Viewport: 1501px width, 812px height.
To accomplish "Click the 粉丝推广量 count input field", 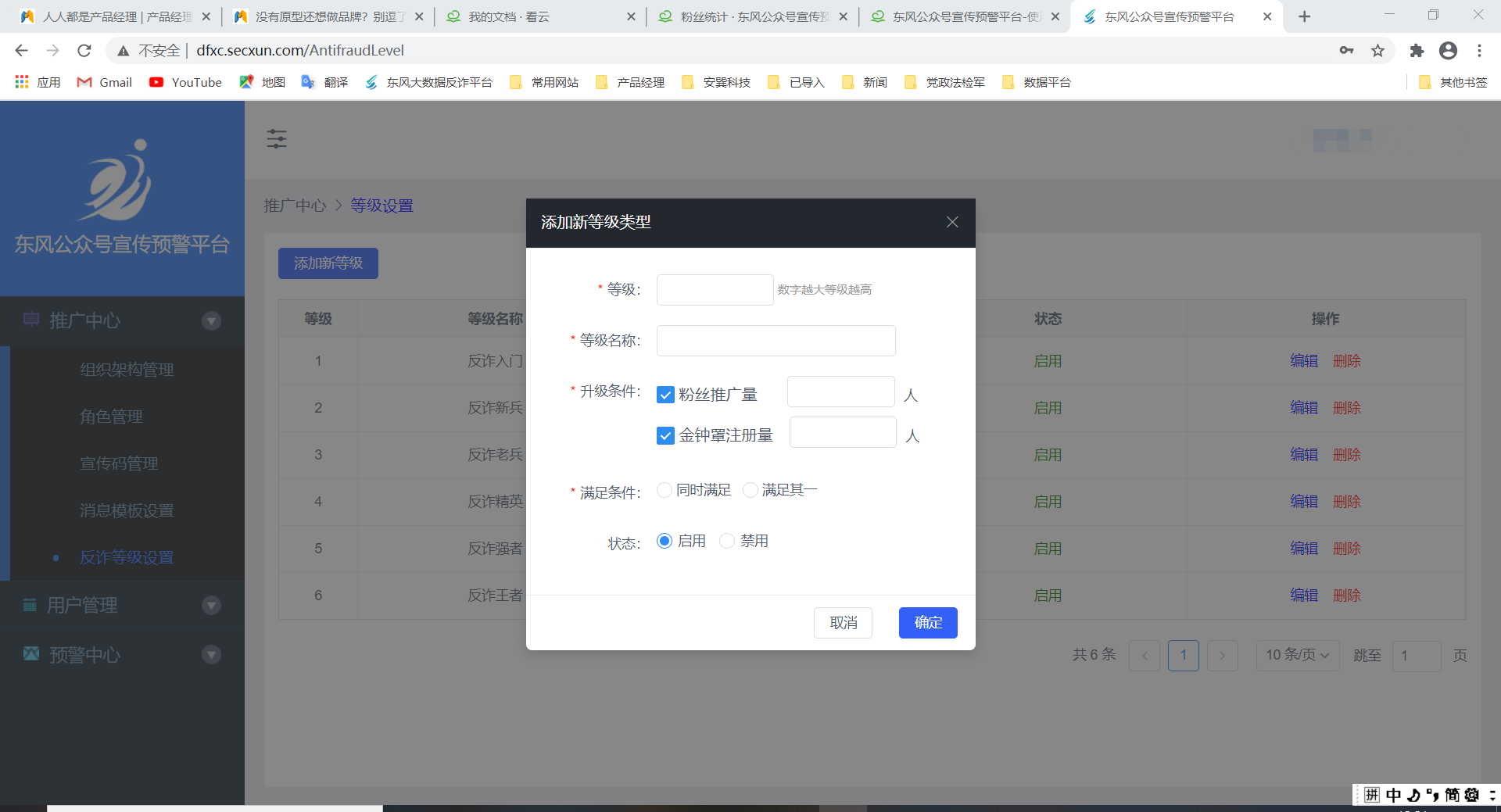I will 841,392.
